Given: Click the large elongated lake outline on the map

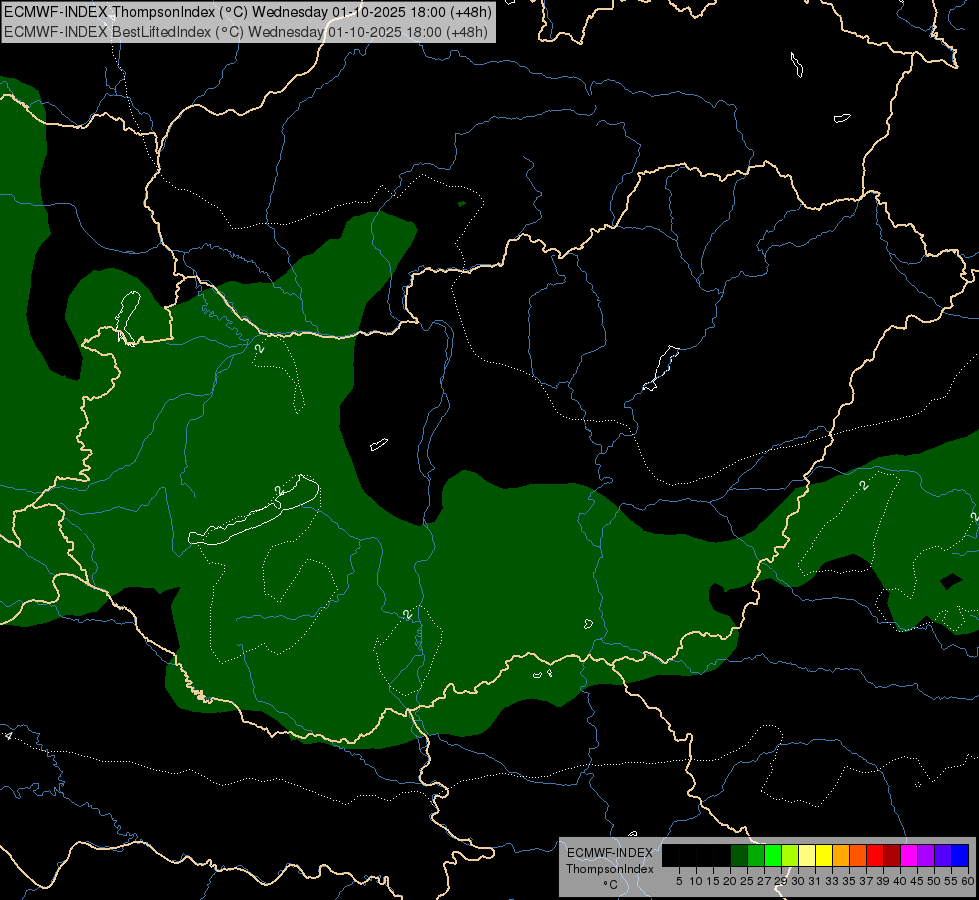Looking at the screenshot, I should 255,513.
